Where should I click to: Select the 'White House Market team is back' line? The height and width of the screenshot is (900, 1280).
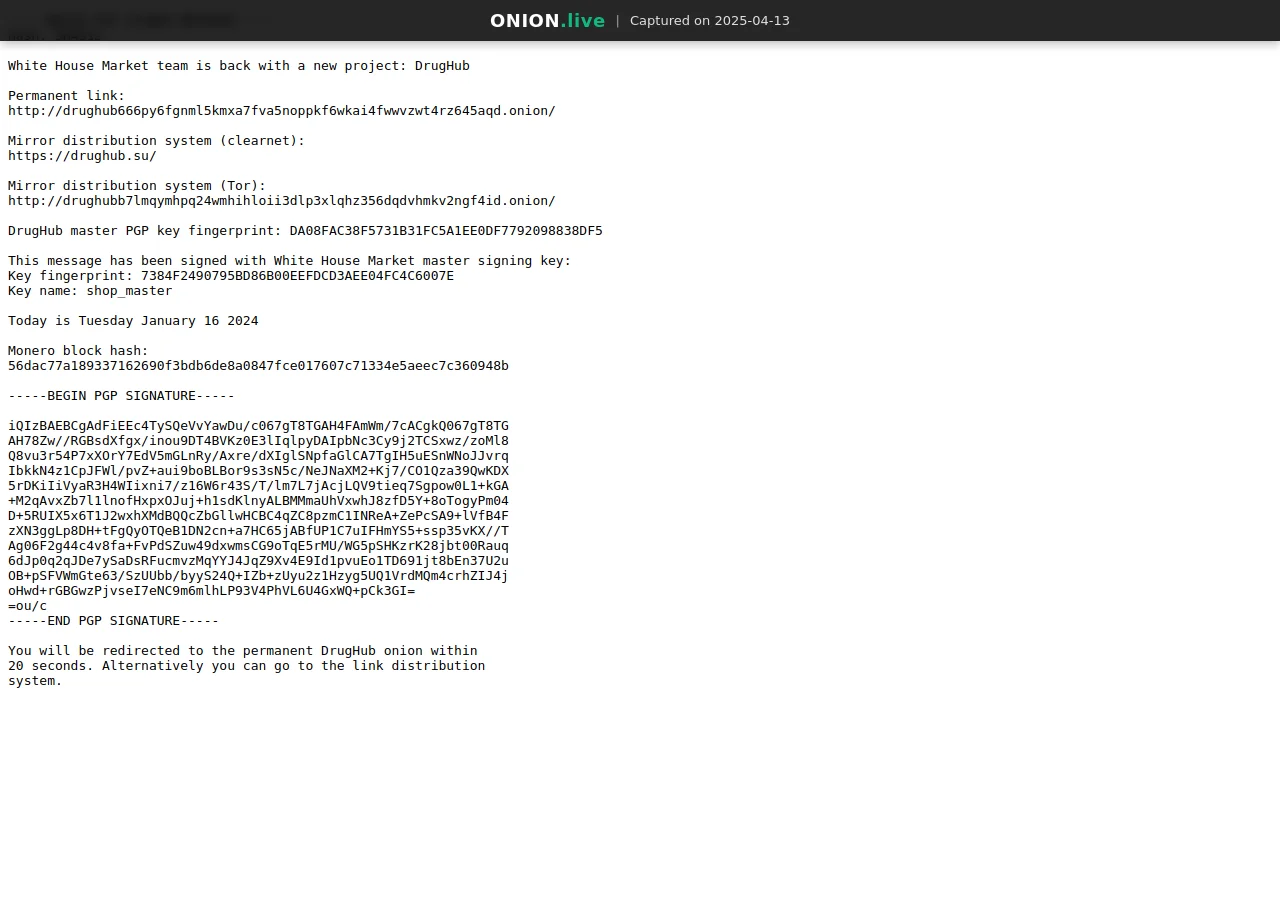click(x=239, y=66)
